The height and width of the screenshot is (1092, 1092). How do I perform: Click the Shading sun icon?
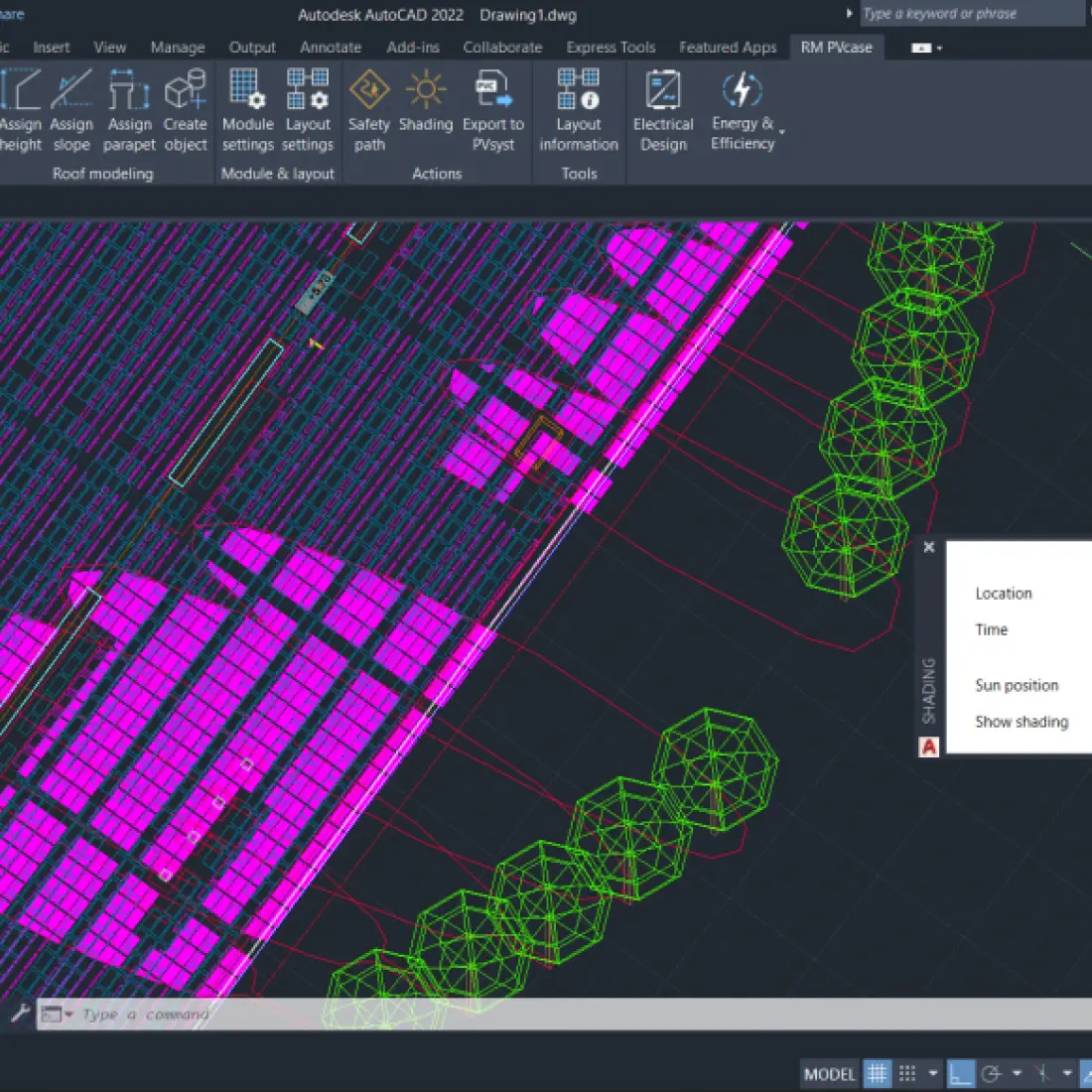click(x=426, y=90)
